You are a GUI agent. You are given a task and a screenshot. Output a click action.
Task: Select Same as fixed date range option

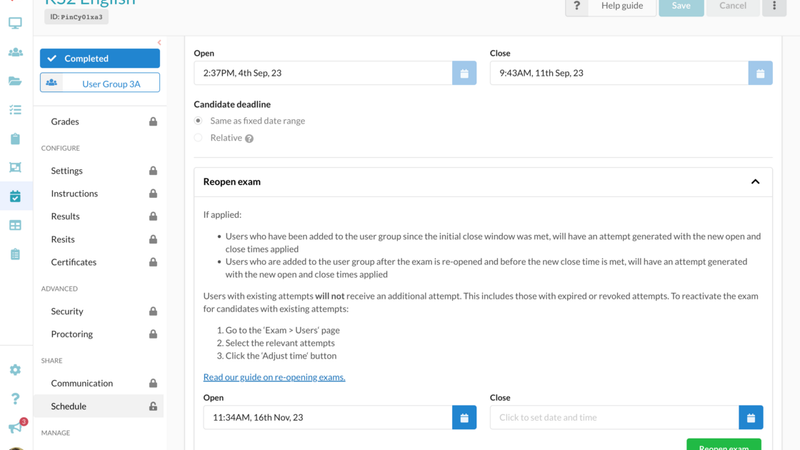pyautogui.click(x=198, y=121)
